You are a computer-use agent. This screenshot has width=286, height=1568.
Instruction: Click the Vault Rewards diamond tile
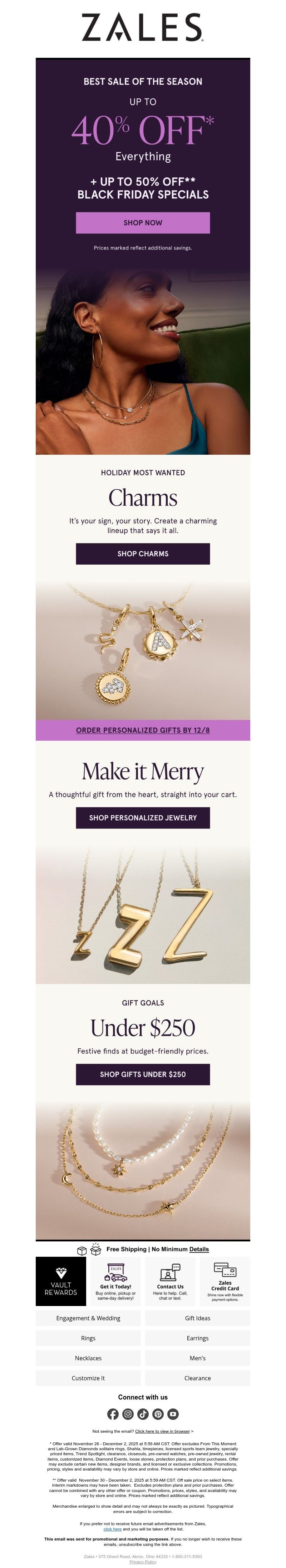(61, 1281)
